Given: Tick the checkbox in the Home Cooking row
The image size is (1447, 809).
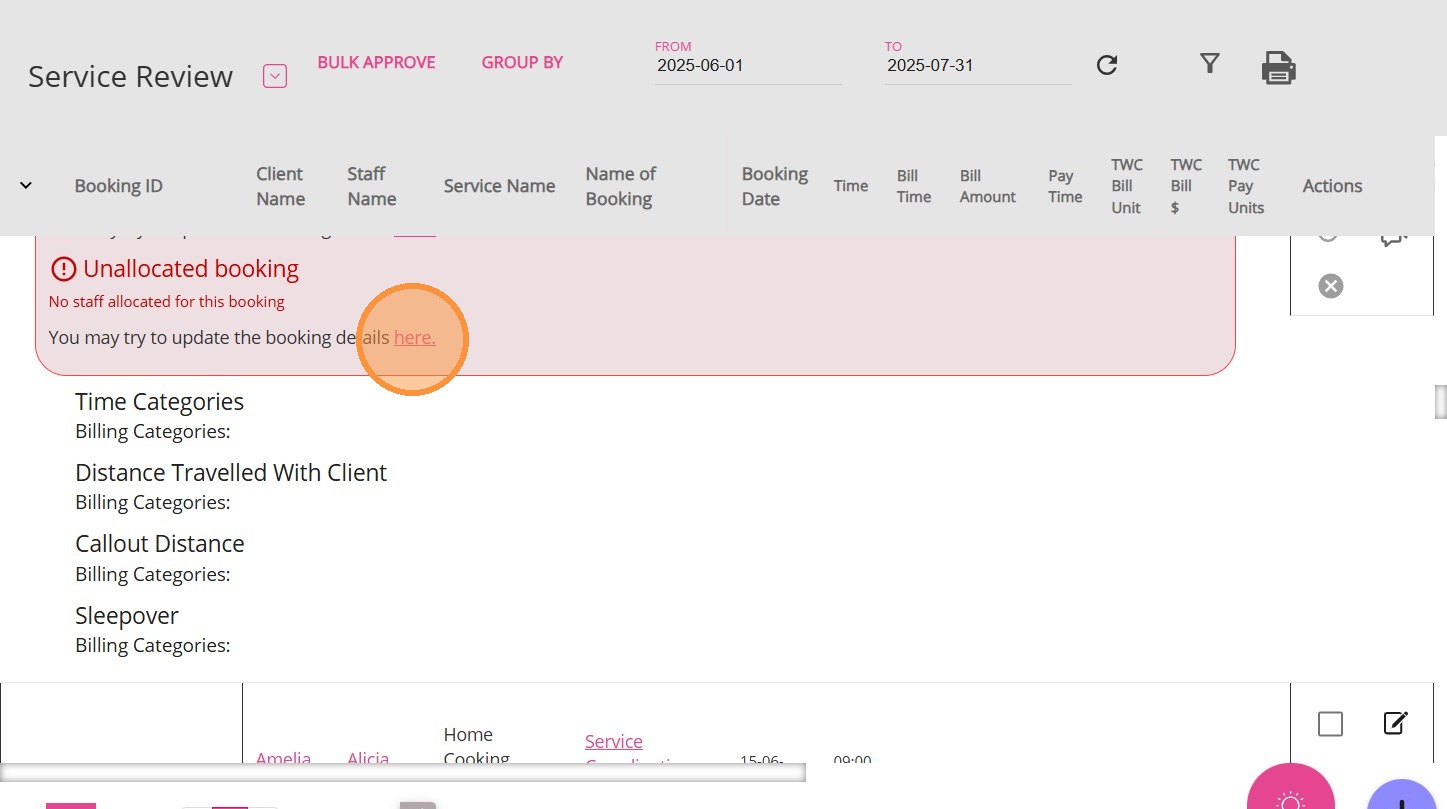Looking at the screenshot, I should click(1330, 723).
